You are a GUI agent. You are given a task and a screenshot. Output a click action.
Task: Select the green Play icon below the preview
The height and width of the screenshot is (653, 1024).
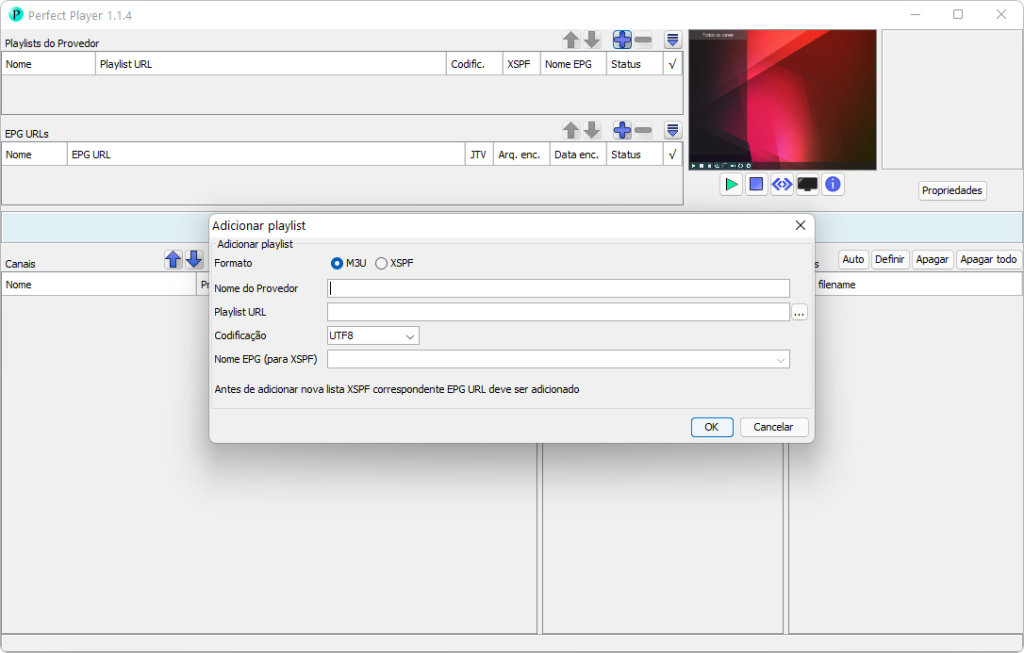tap(731, 184)
